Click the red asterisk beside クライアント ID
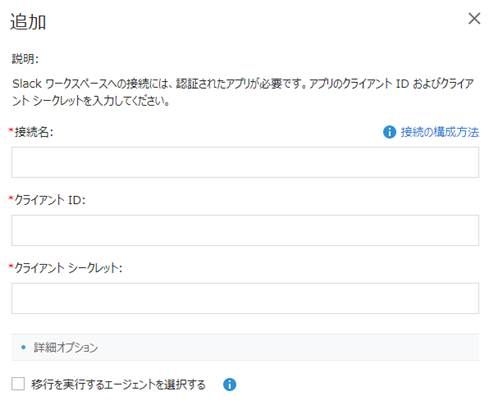This screenshot has height=419, width=489. [12, 198]
